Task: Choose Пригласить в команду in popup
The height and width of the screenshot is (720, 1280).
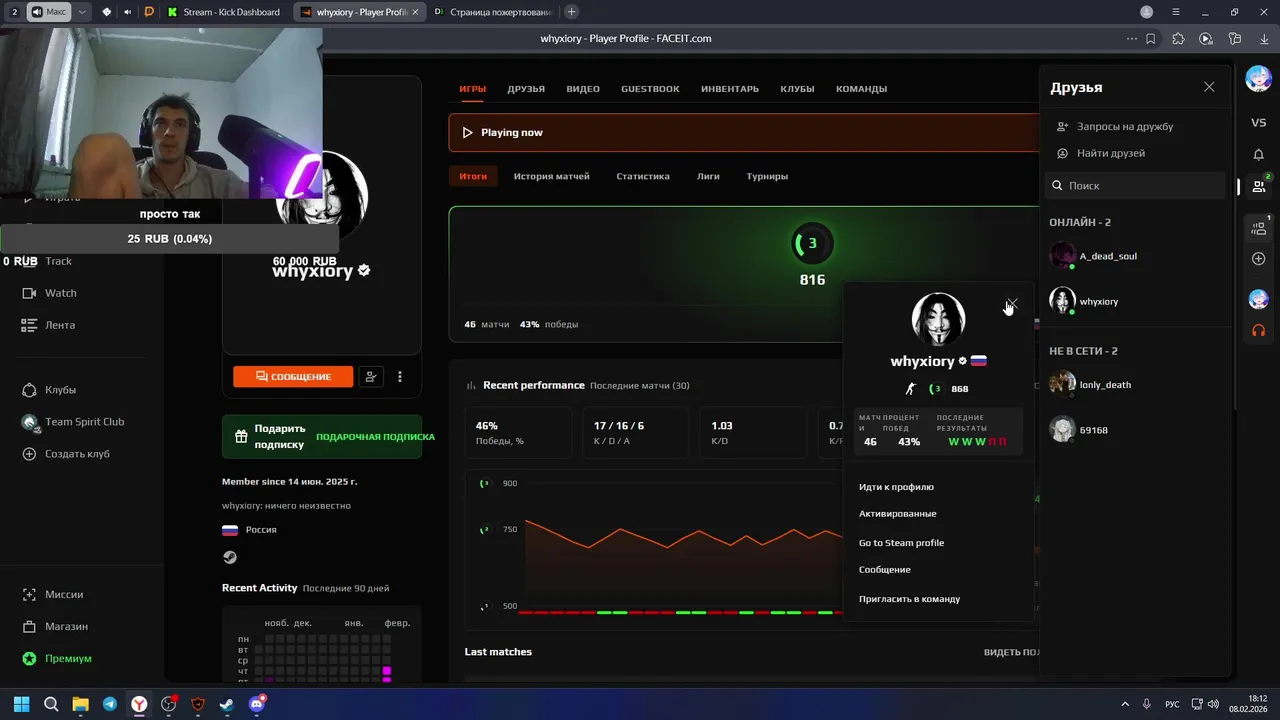Action: tap(909, 599)
